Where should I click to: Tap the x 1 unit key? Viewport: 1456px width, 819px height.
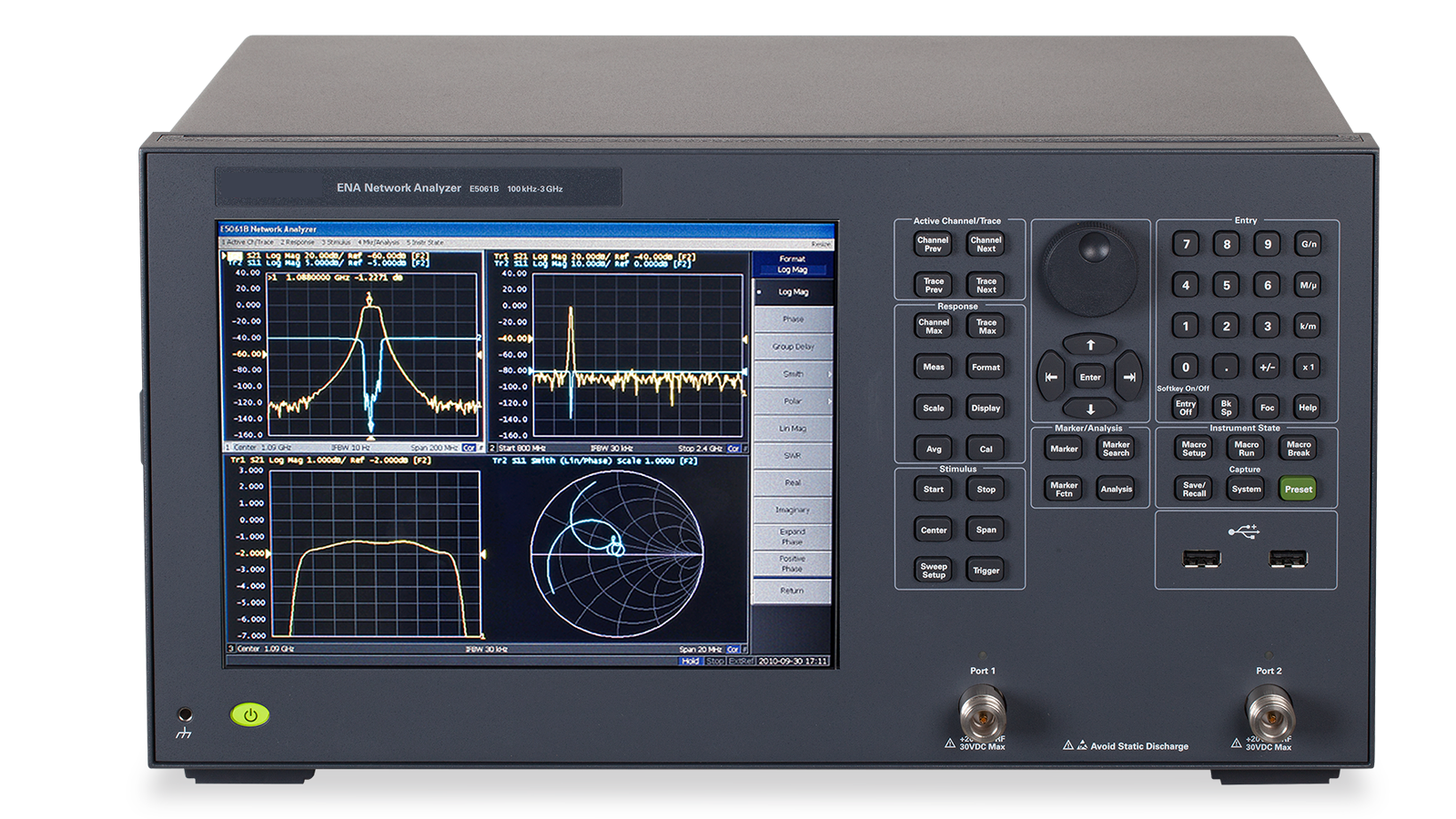coord(1309,367)
